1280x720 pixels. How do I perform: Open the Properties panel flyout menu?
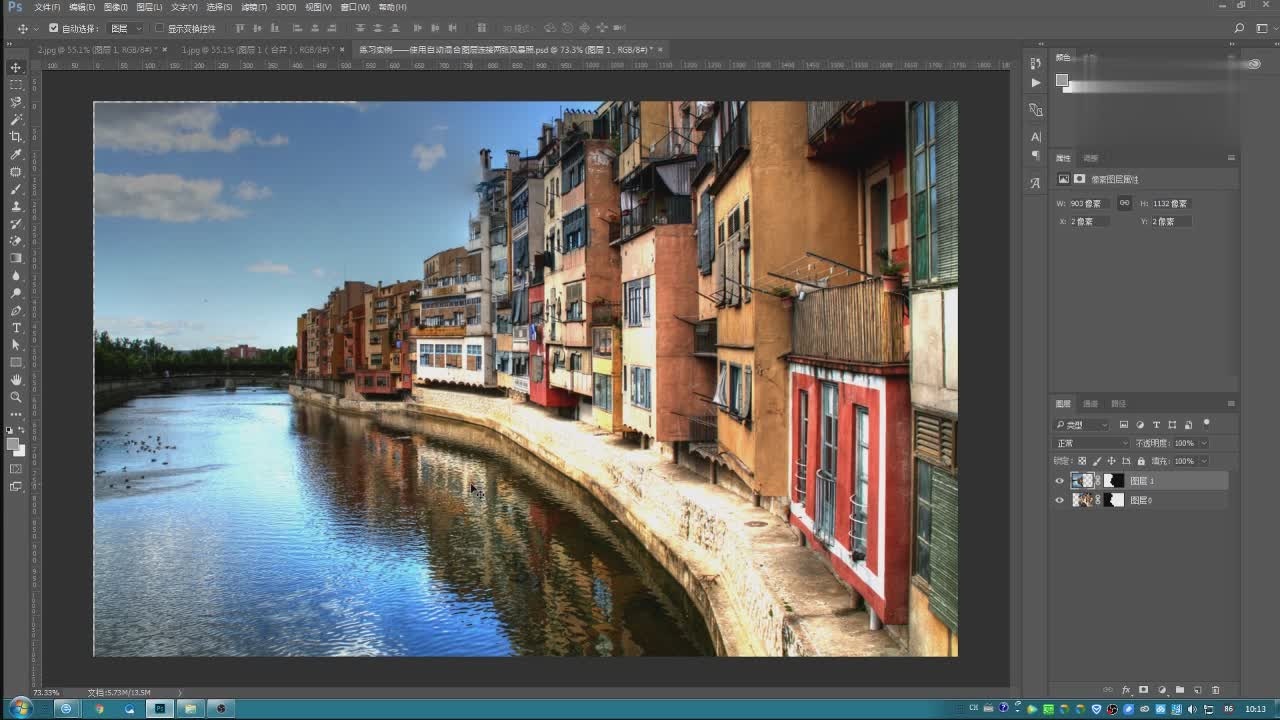click(x=1231, y=158)
